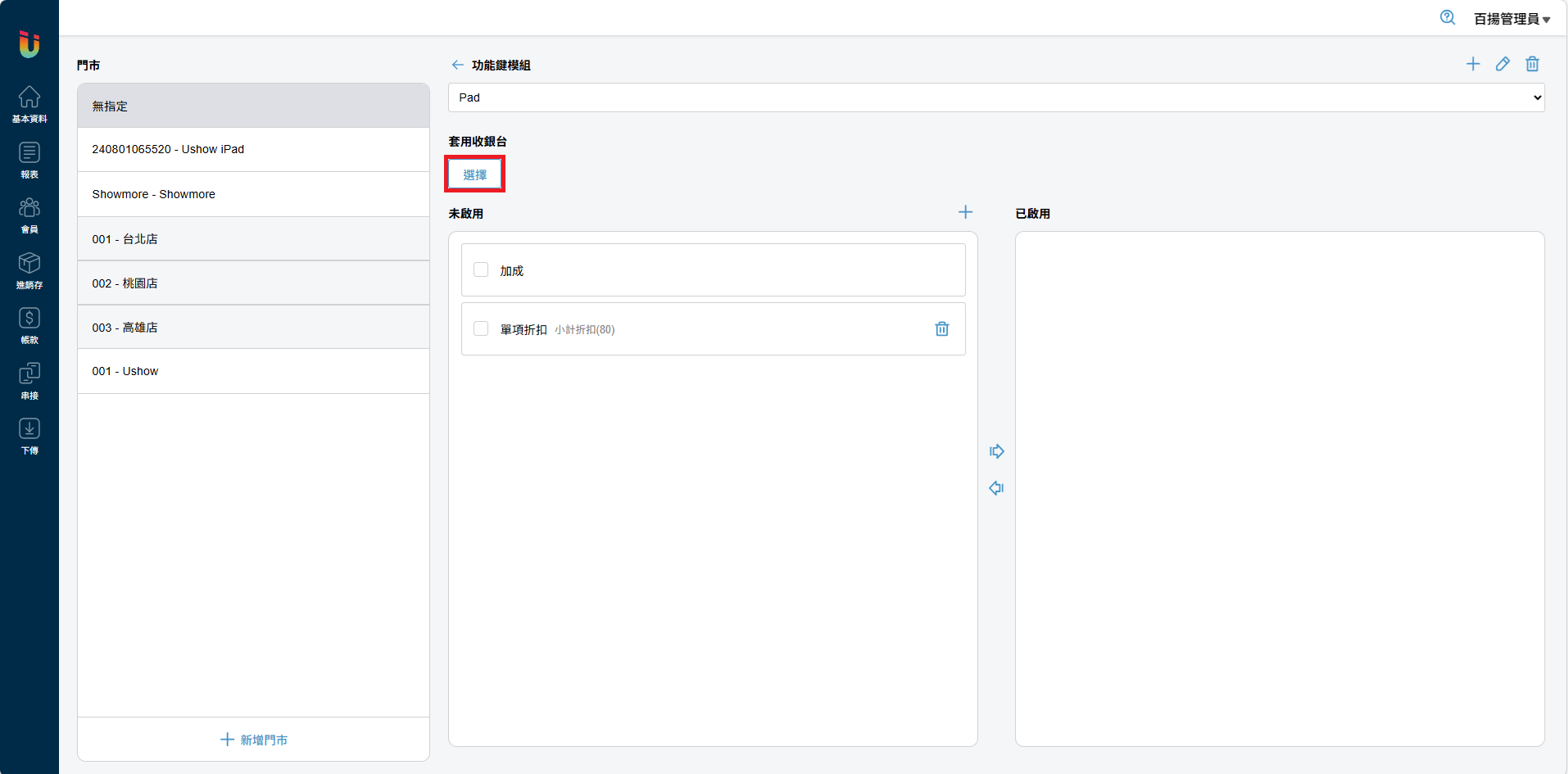Click the 新增門市 add store button

254,740
